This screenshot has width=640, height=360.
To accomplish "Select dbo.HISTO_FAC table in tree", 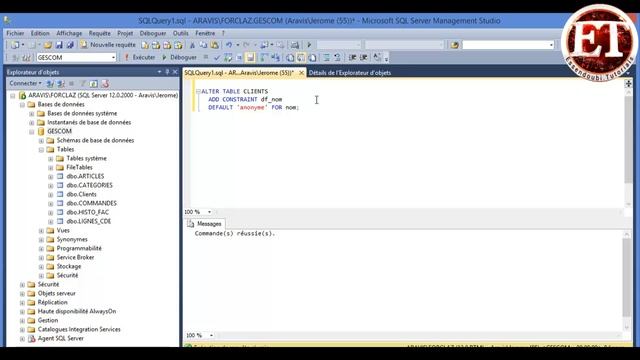I will tap(87, 212).
